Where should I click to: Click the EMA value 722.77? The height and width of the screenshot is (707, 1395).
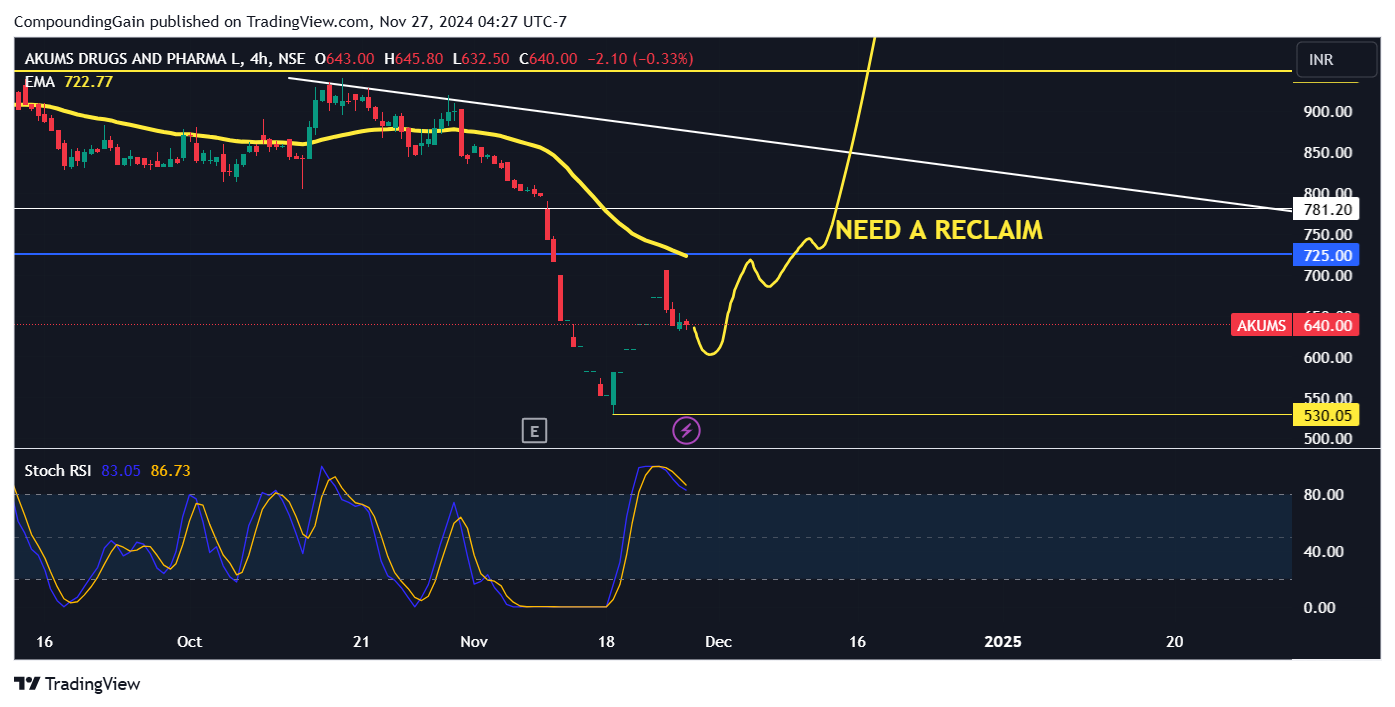88,81
